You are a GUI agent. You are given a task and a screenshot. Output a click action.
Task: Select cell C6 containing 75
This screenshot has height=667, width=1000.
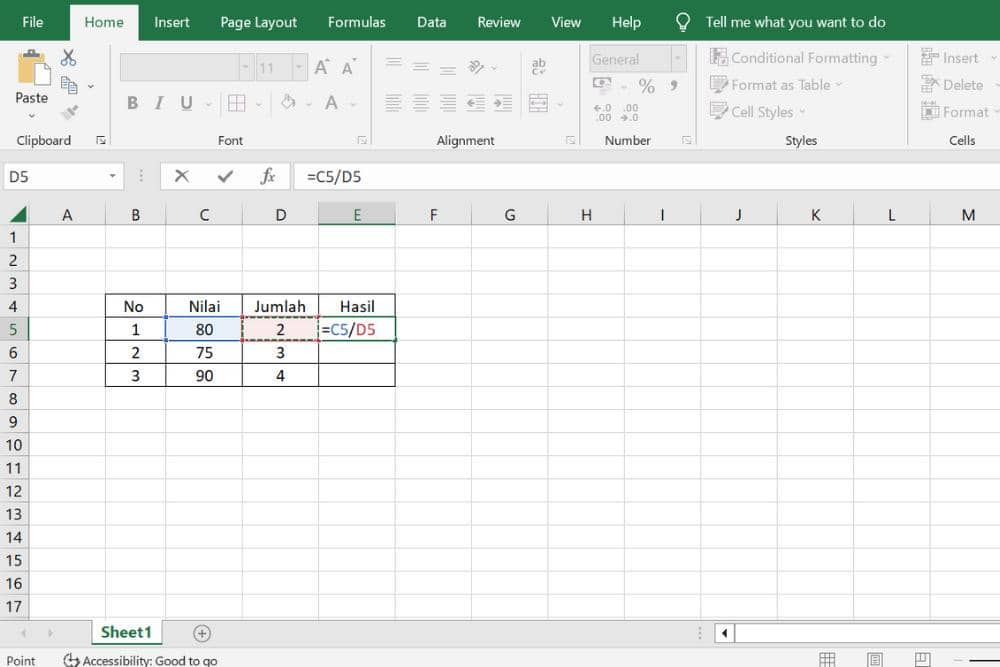coord(204,352)
